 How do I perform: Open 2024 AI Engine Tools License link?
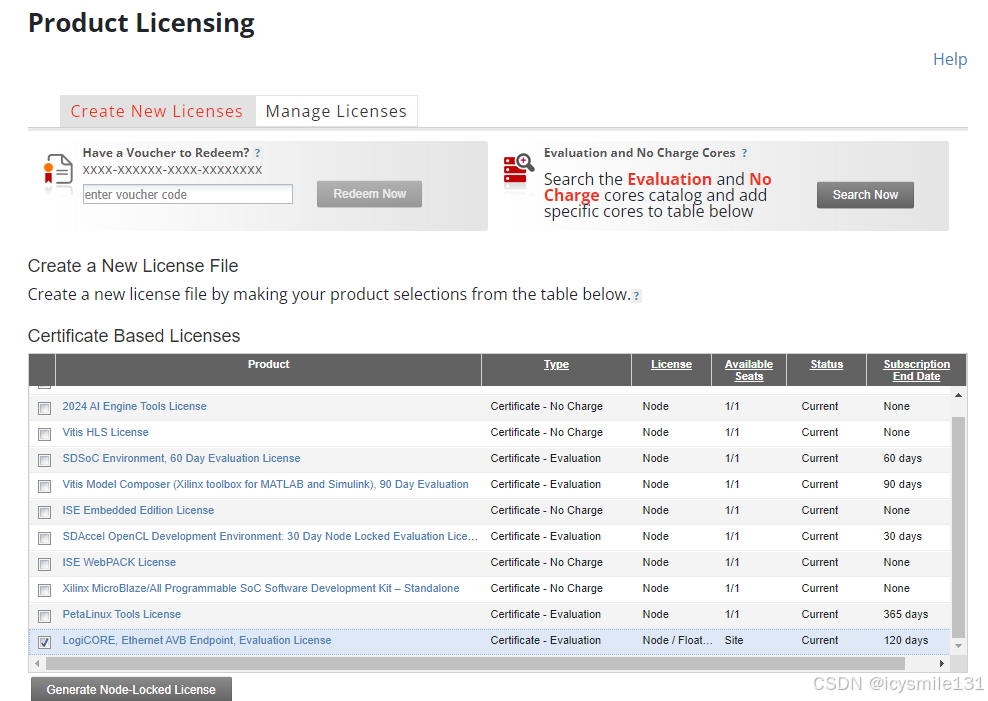tap(134, 406)
